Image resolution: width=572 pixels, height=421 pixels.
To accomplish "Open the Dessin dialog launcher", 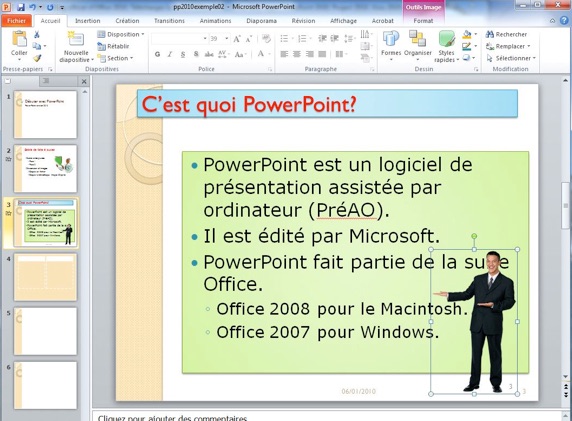I will click(476, 69).
